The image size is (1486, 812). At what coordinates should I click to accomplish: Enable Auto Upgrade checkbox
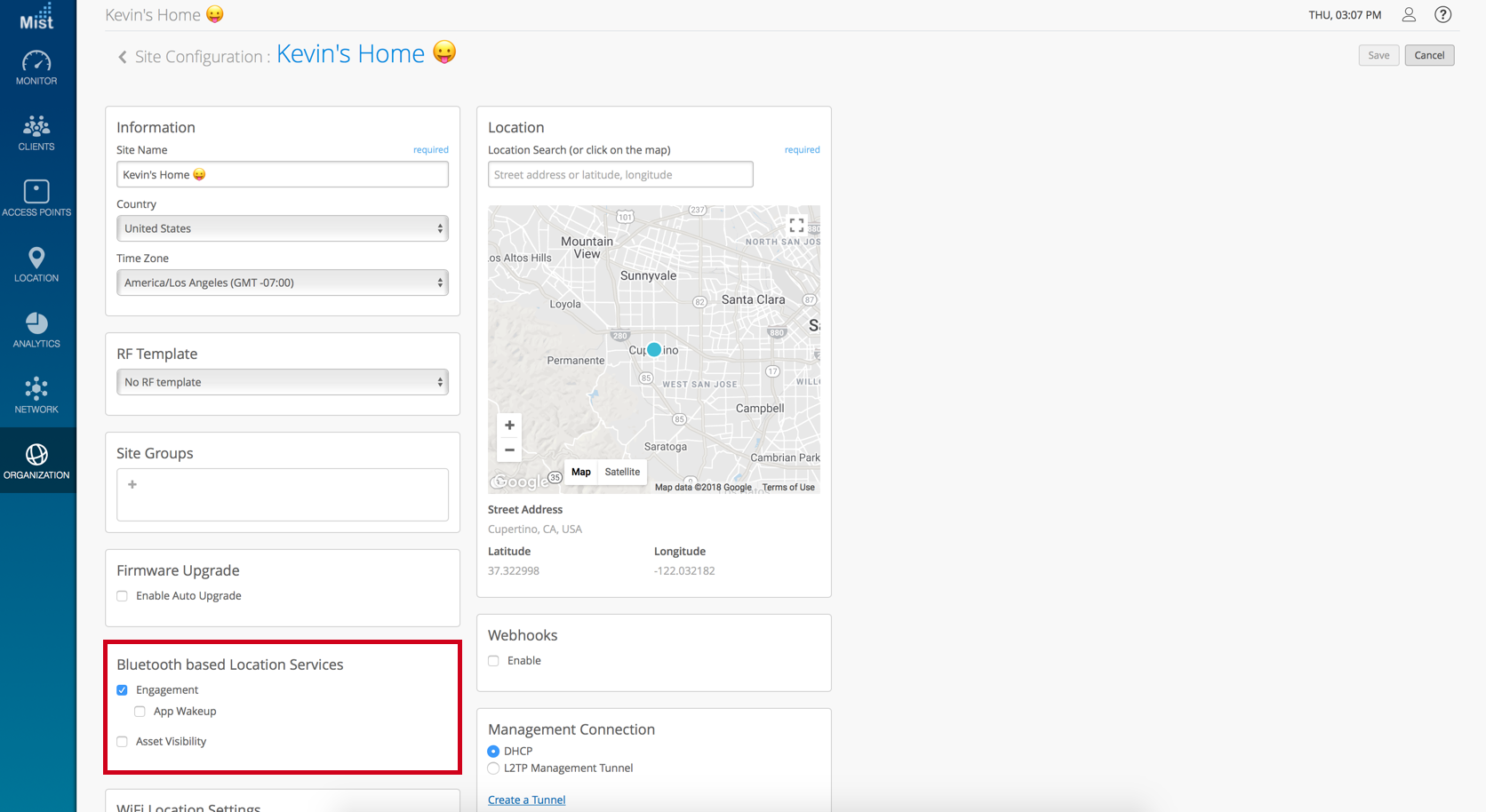click(123, 596)
